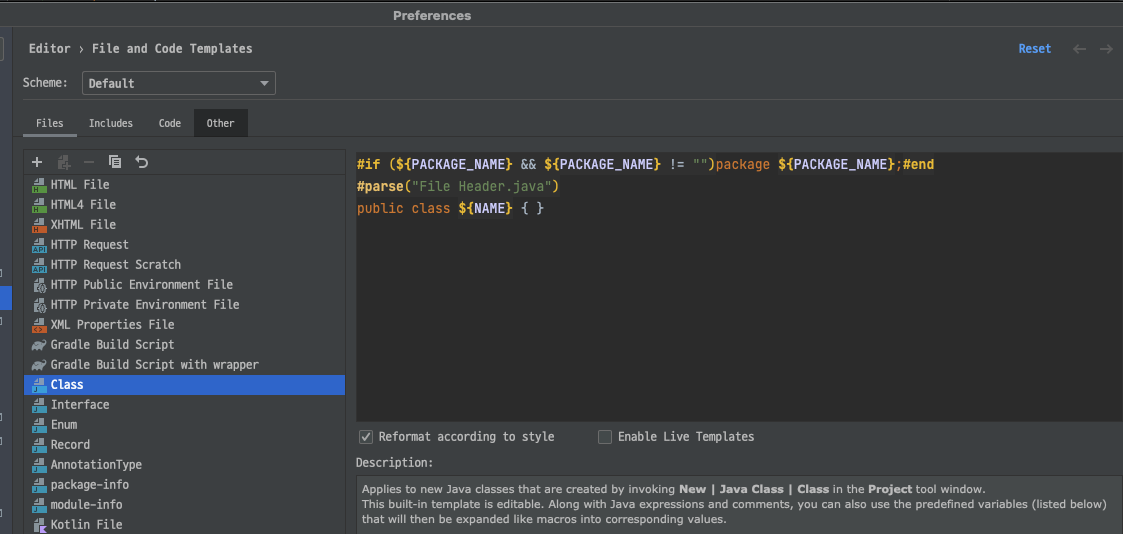
Task: Click the #if PACKAGE_NAME template line
Action: 645,165
